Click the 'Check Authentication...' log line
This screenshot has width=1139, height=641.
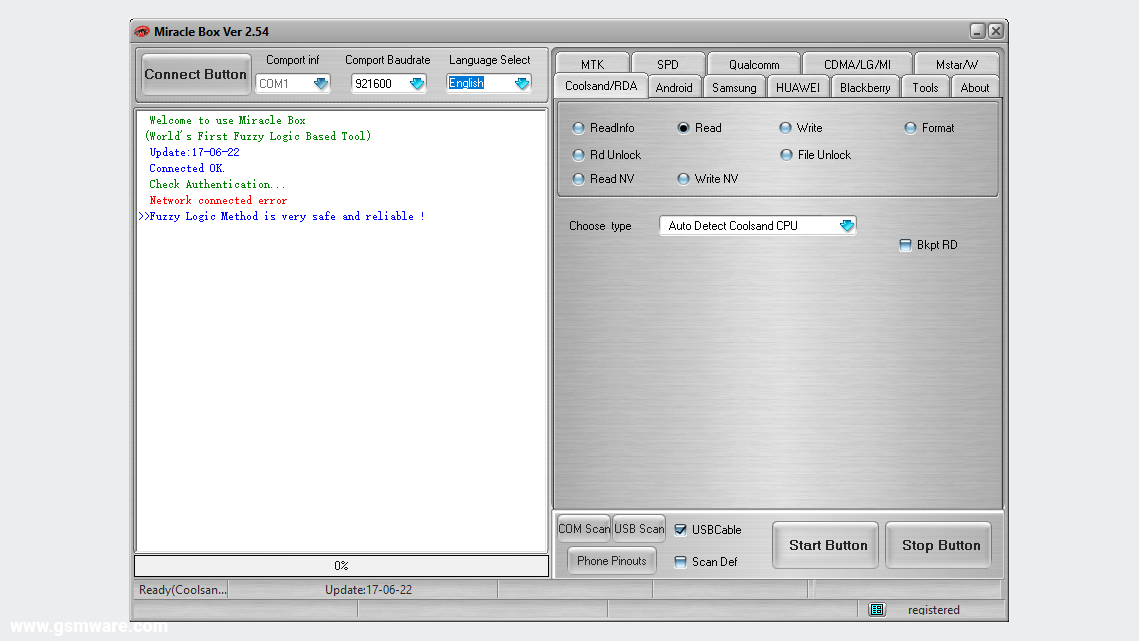[x=216, y=185]
